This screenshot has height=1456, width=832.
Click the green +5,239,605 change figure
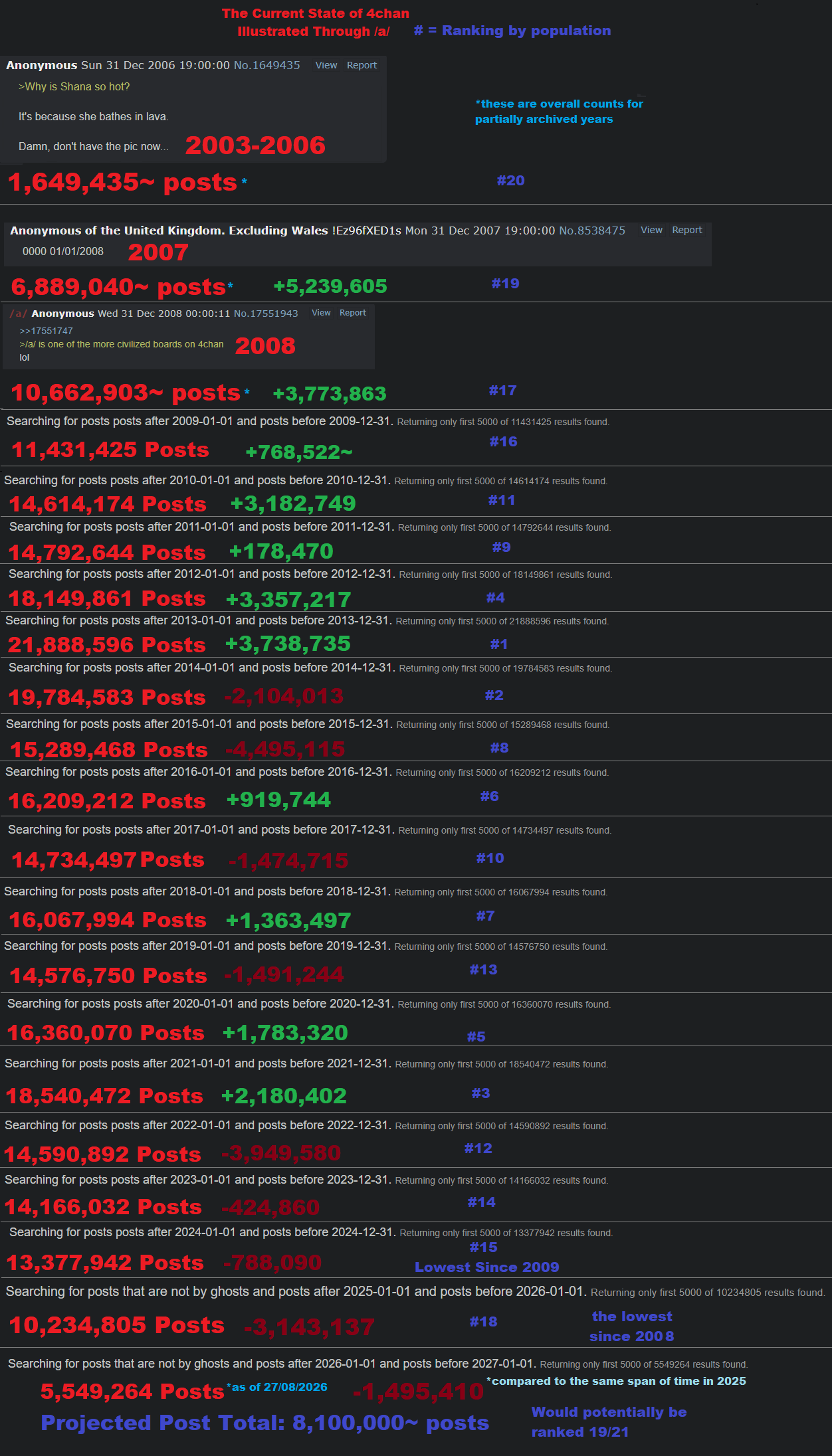click(330, 286)
